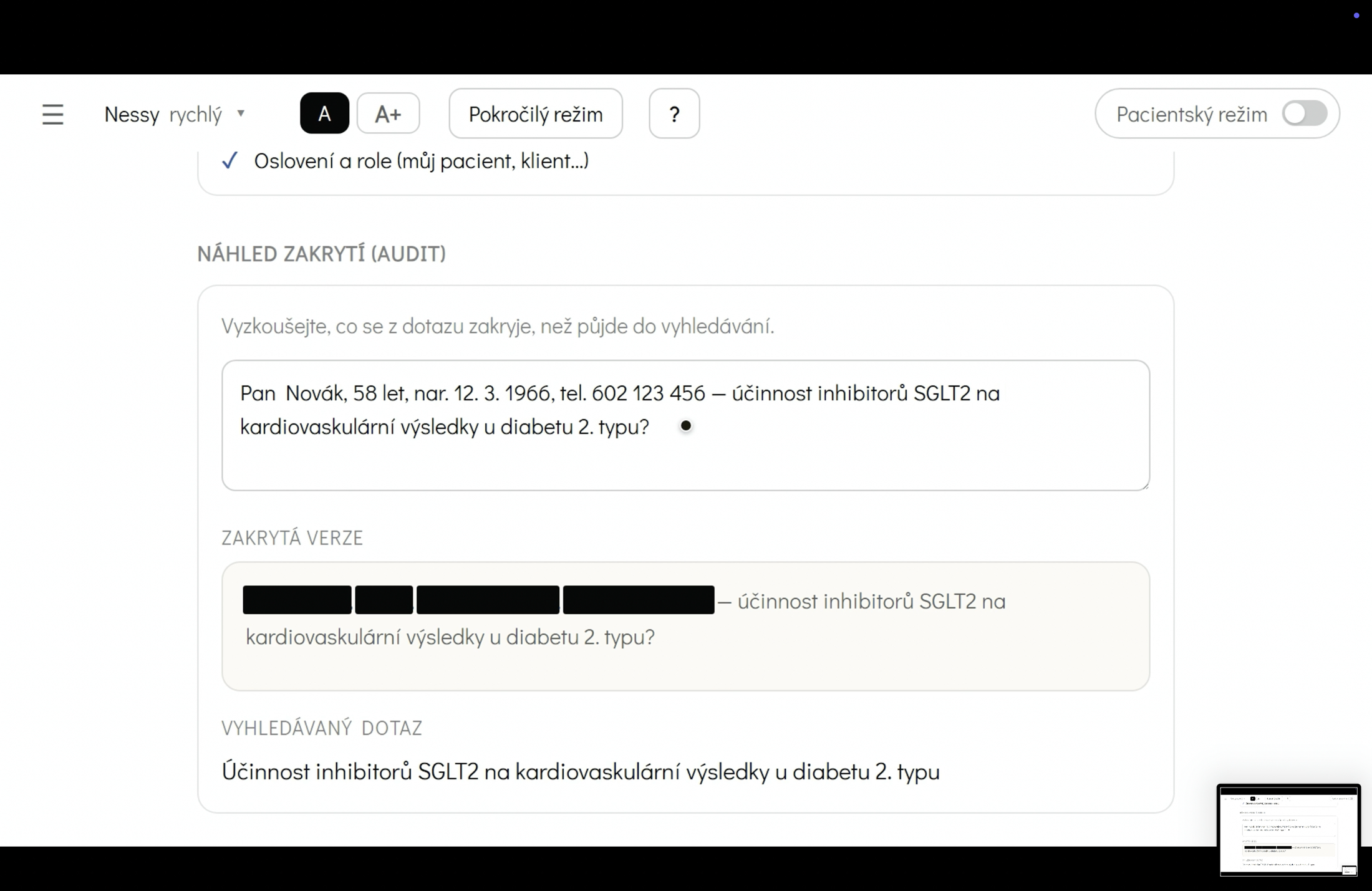Click the resize handle of the text area
Viewport: 1372px width, 891px height.
[1145, 486]
